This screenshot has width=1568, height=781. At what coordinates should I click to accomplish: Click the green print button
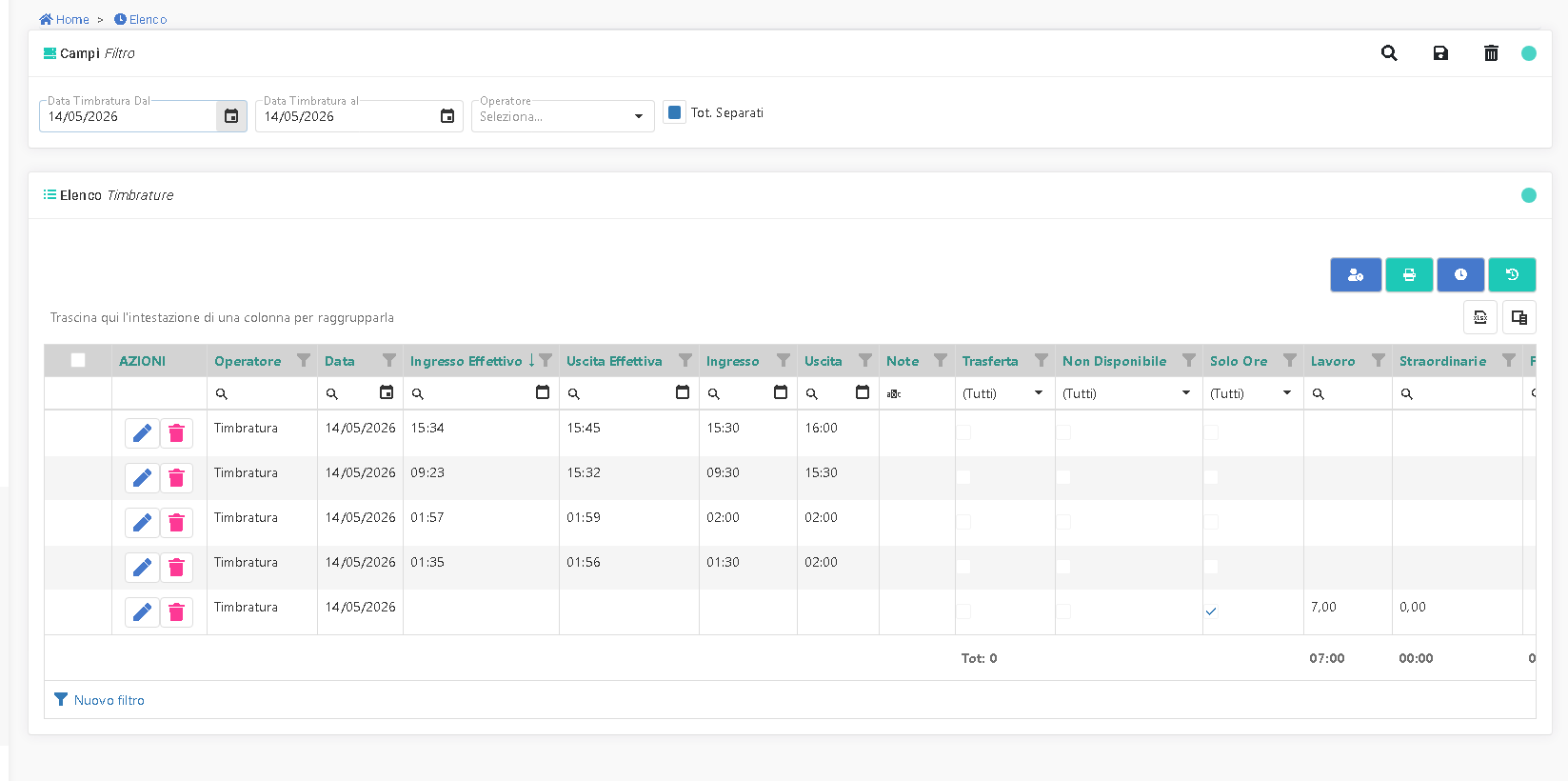[1409, 275]
